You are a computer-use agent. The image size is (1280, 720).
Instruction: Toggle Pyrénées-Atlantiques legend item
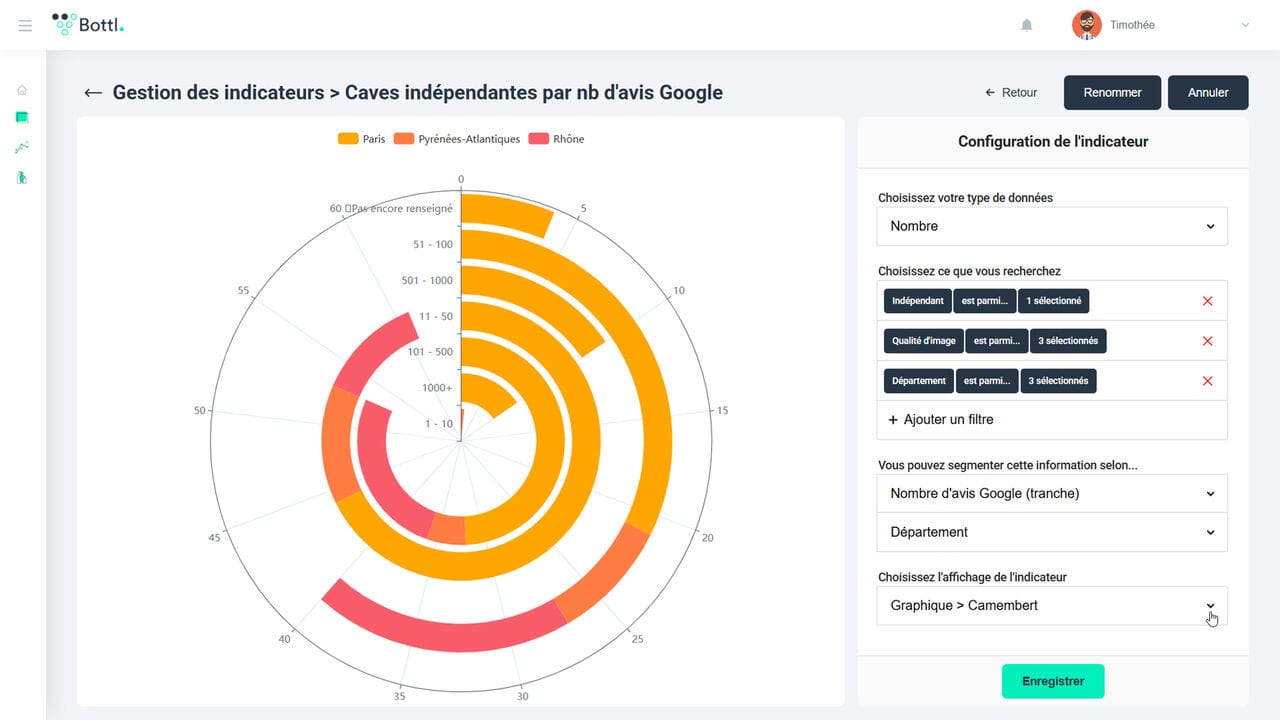click(457, 139)
